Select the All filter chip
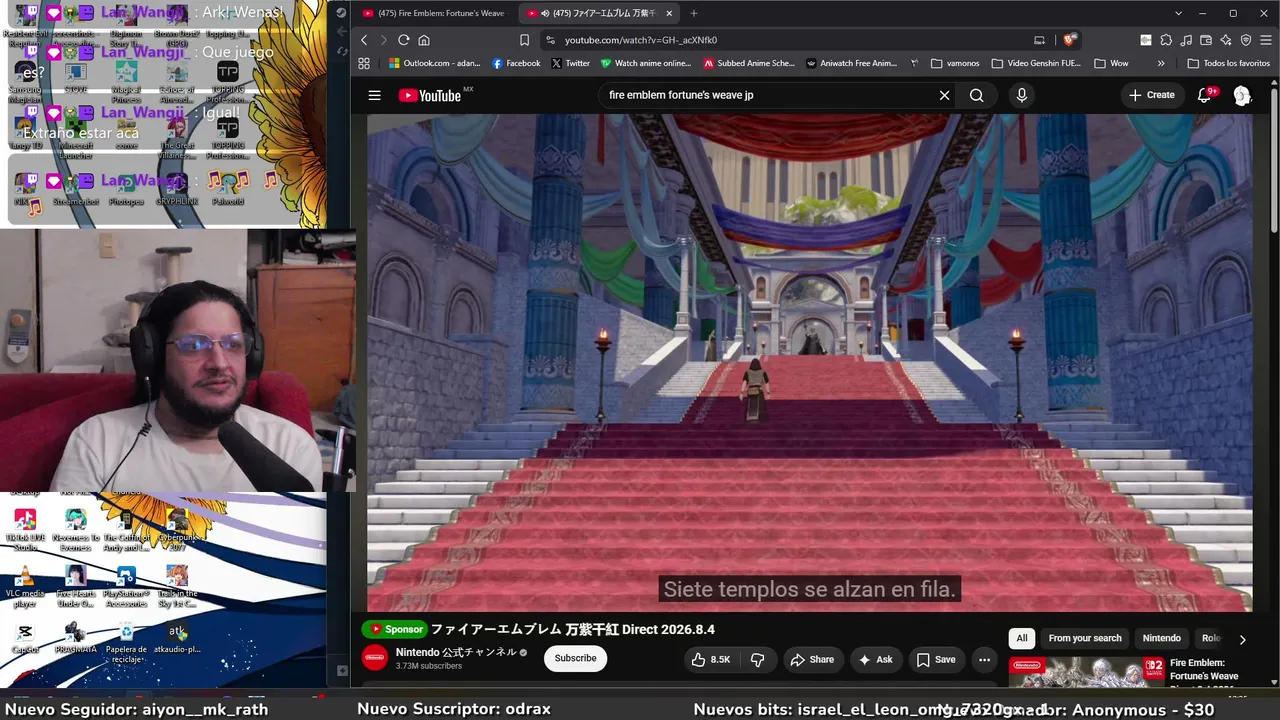 (x=1022, y=638)
